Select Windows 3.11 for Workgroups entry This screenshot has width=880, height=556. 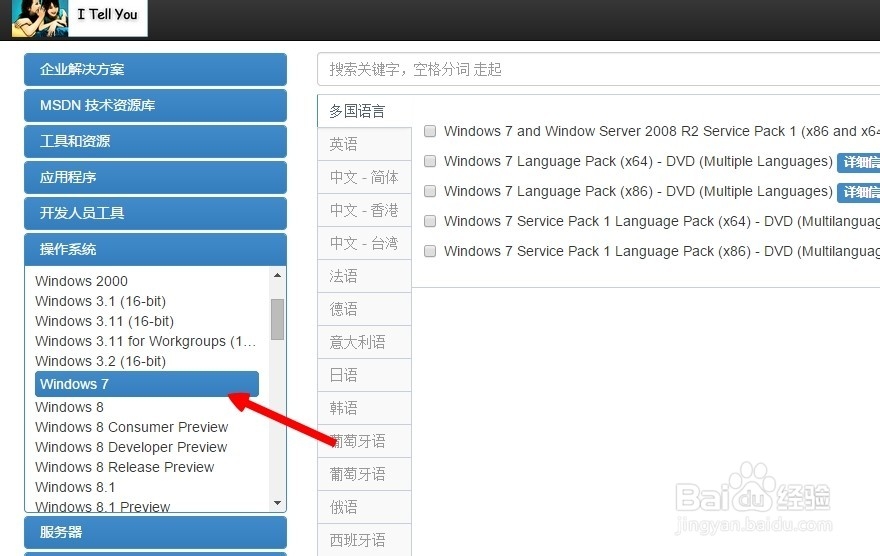pos(145,342)
